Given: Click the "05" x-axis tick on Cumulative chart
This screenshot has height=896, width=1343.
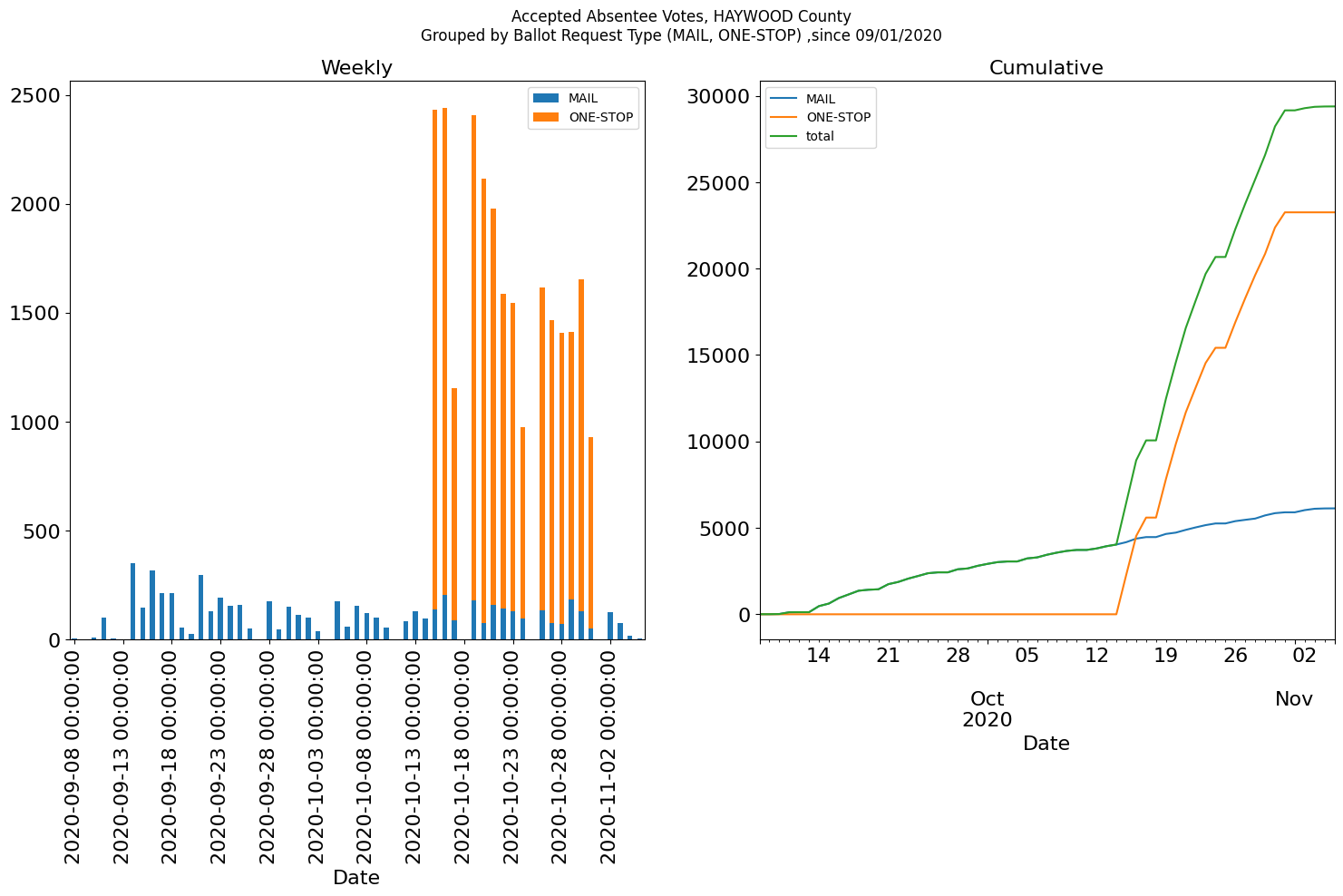Looking at the screenshot, I should click(1027, 656).
